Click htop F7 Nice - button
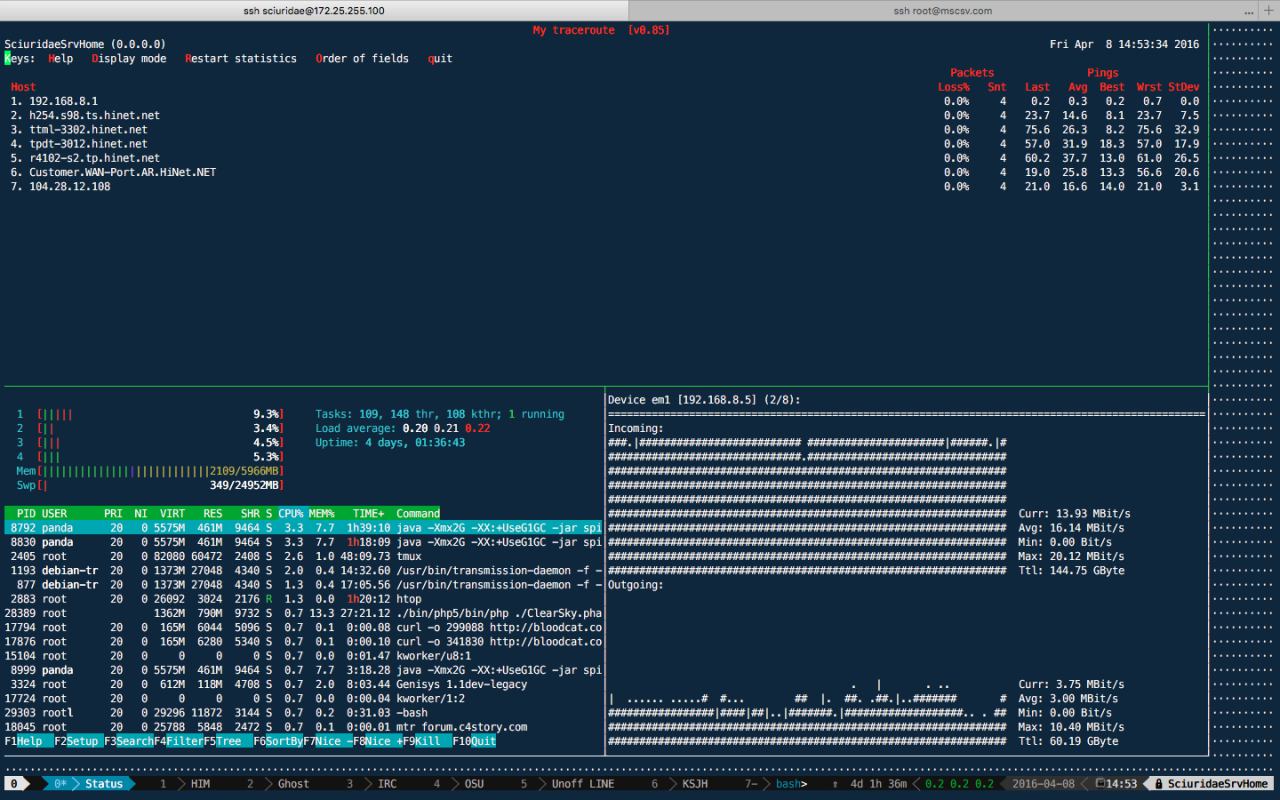1280x800 pixels. 328,741
